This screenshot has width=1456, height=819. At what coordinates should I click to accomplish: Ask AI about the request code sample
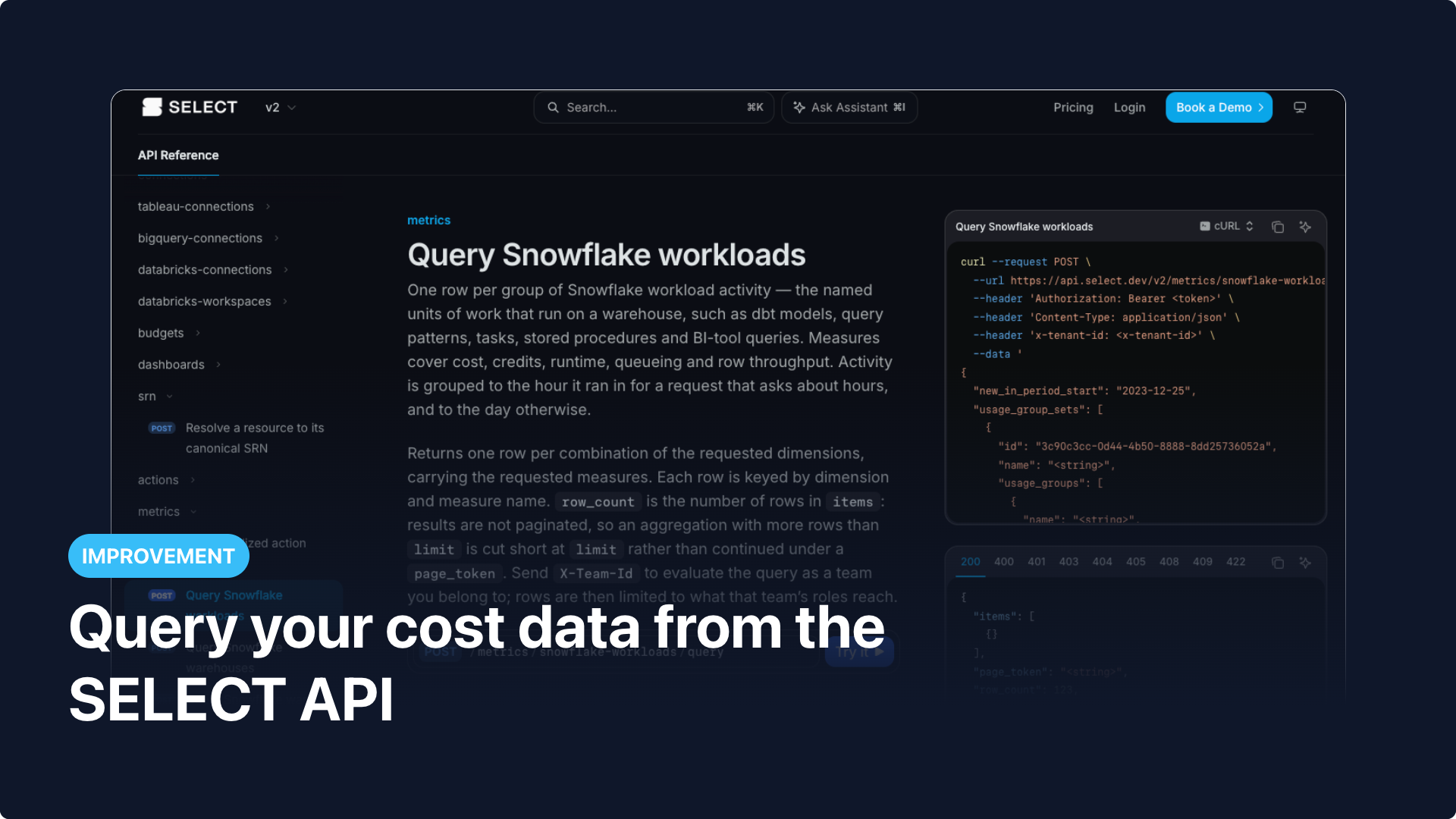(x=1305, y=227)
